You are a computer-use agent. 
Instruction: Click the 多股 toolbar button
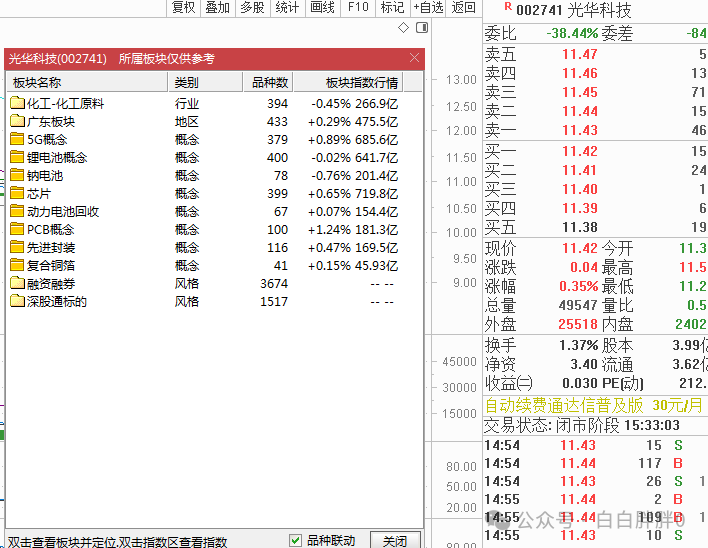pos(252,8)
